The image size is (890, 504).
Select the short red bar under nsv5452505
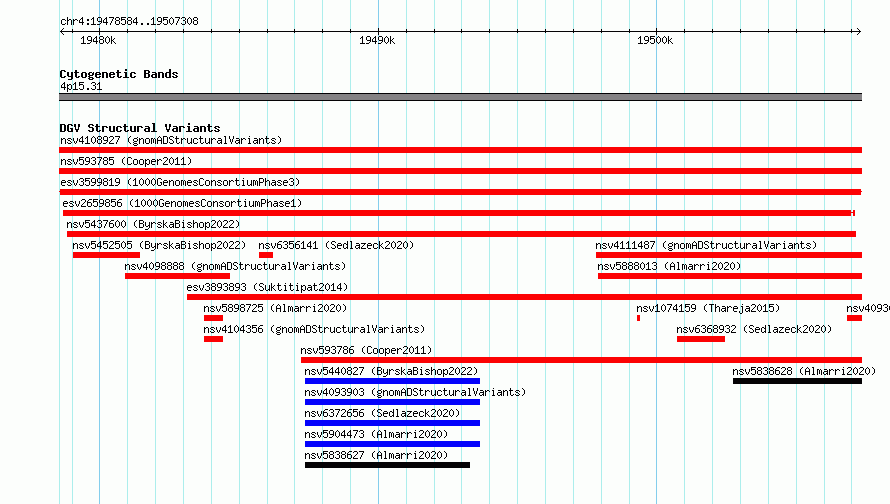coord(106,255)
